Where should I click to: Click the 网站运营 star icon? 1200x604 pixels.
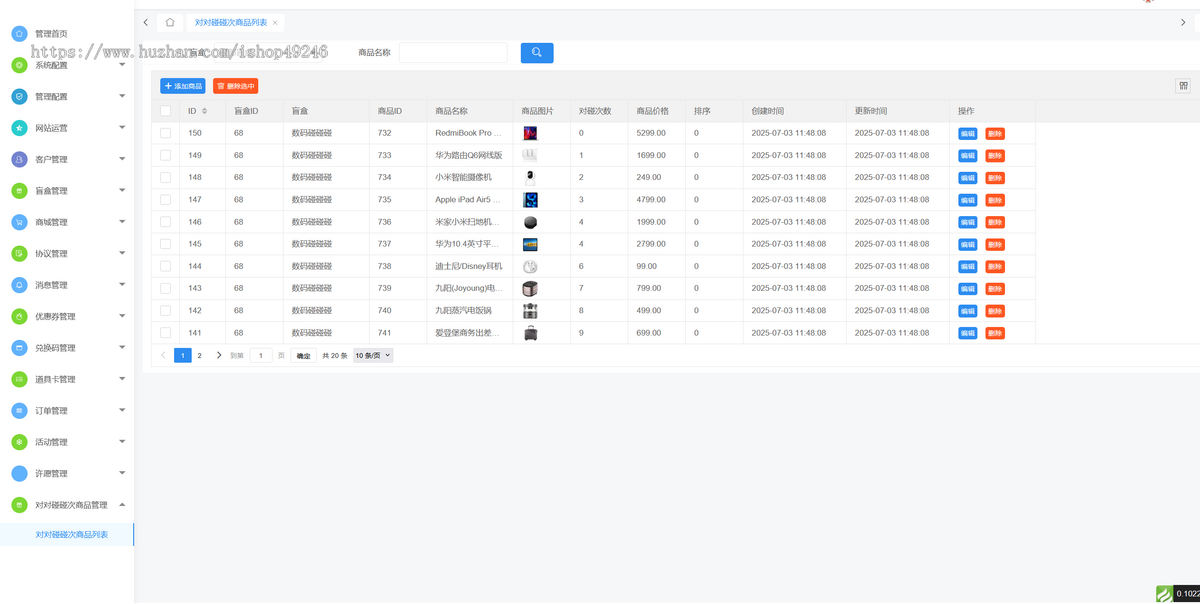pos(19,128)
